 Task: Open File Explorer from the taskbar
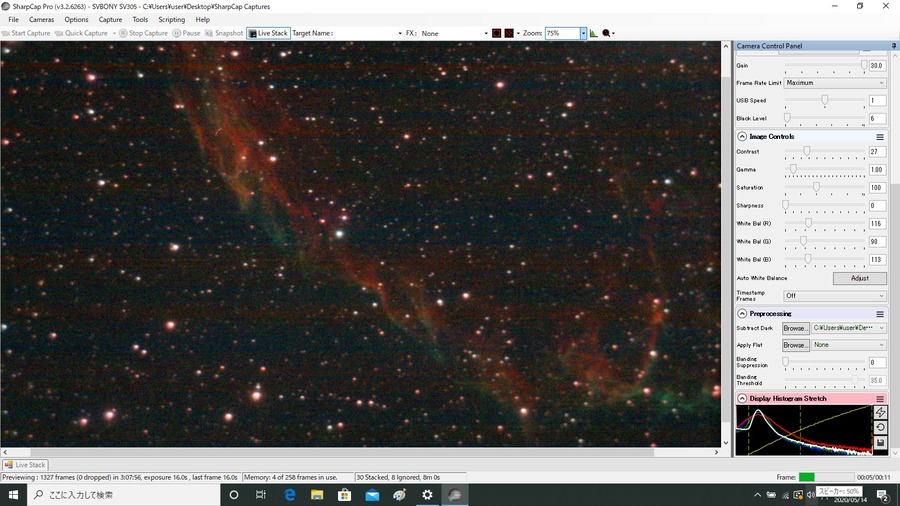[317, 495]
